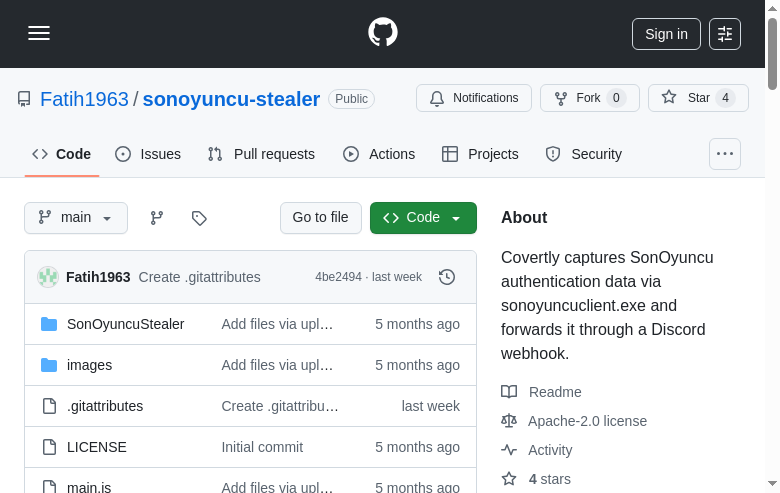Click the Activity pulse icon

tap(509, 450)
